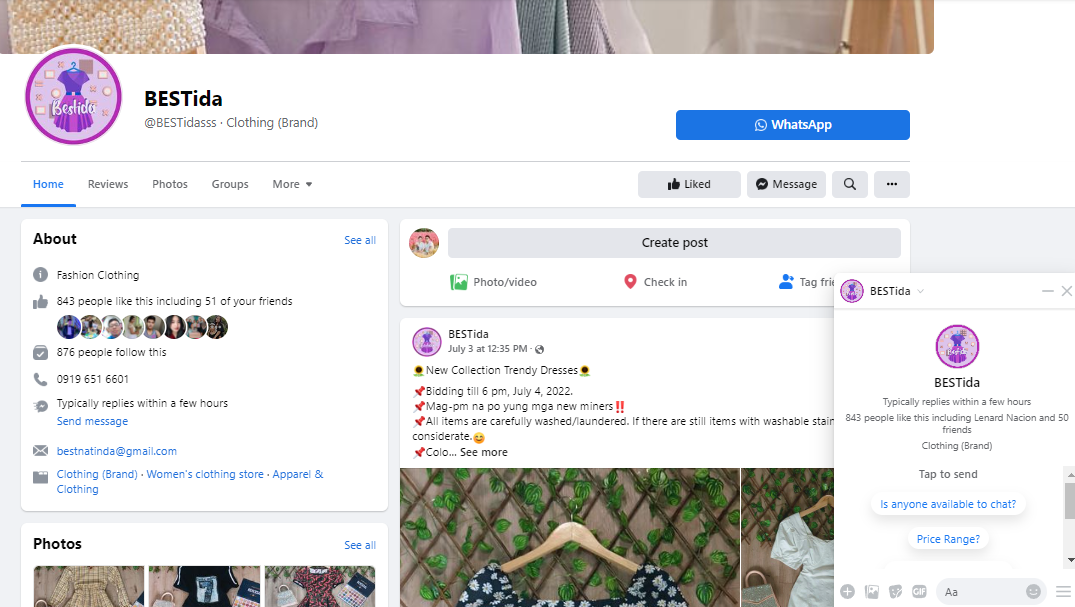1075x607 pixels.
Task: Open first friend avatar in likes row
Action: tap(68, 327)
